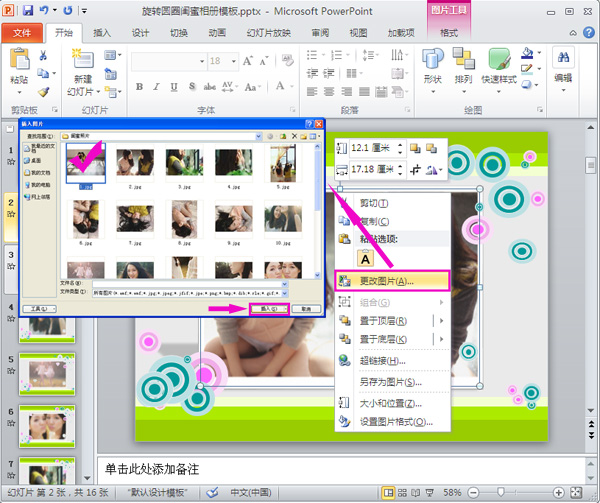This screenshot has height=503, width=600.
Task: Toggle text Shadow formatting
Action: tap(192, 87)
